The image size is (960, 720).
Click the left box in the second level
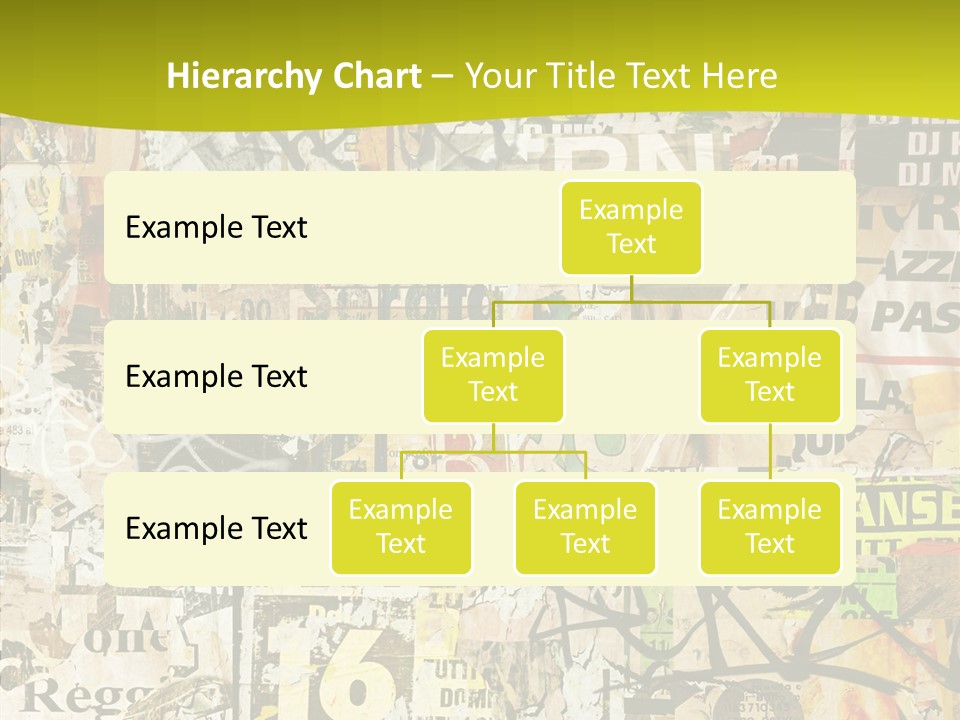(493, 375)
